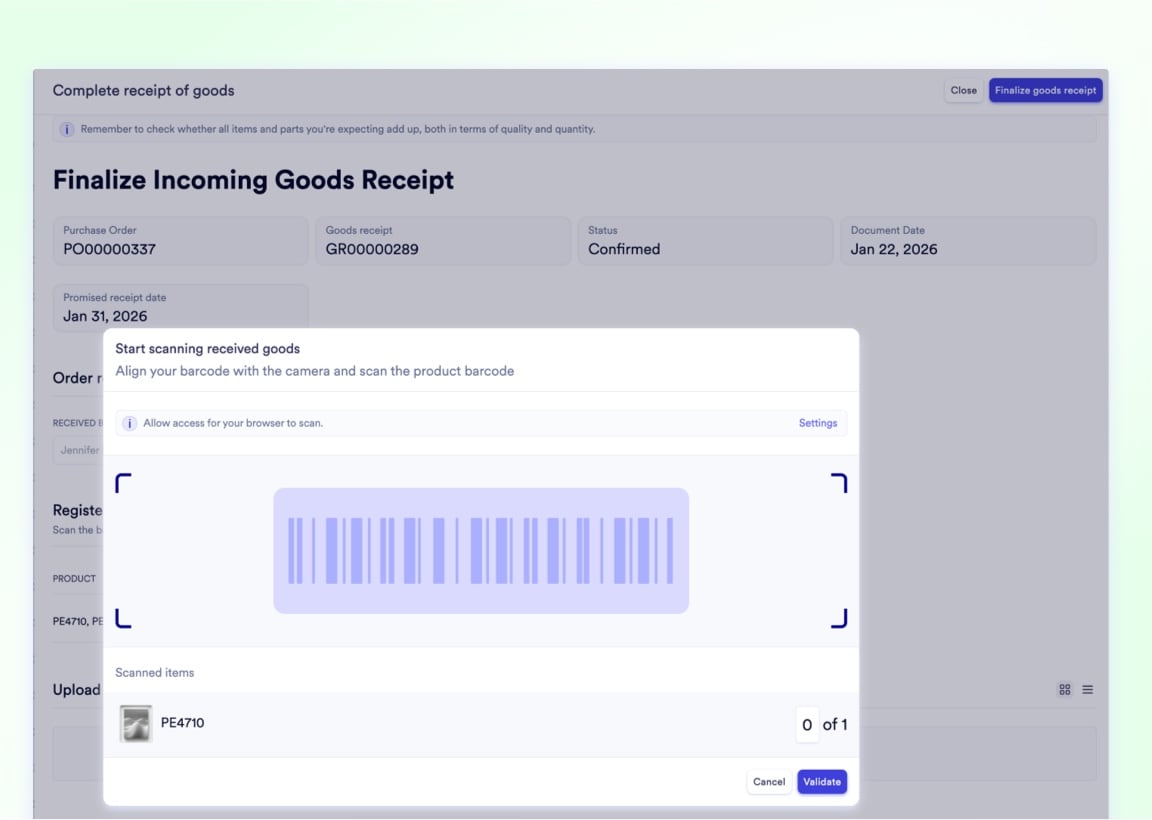Viewport: 1152px width, 820px height.
Task: Click the Jennifer received-by field
Action: pos(78,450)
